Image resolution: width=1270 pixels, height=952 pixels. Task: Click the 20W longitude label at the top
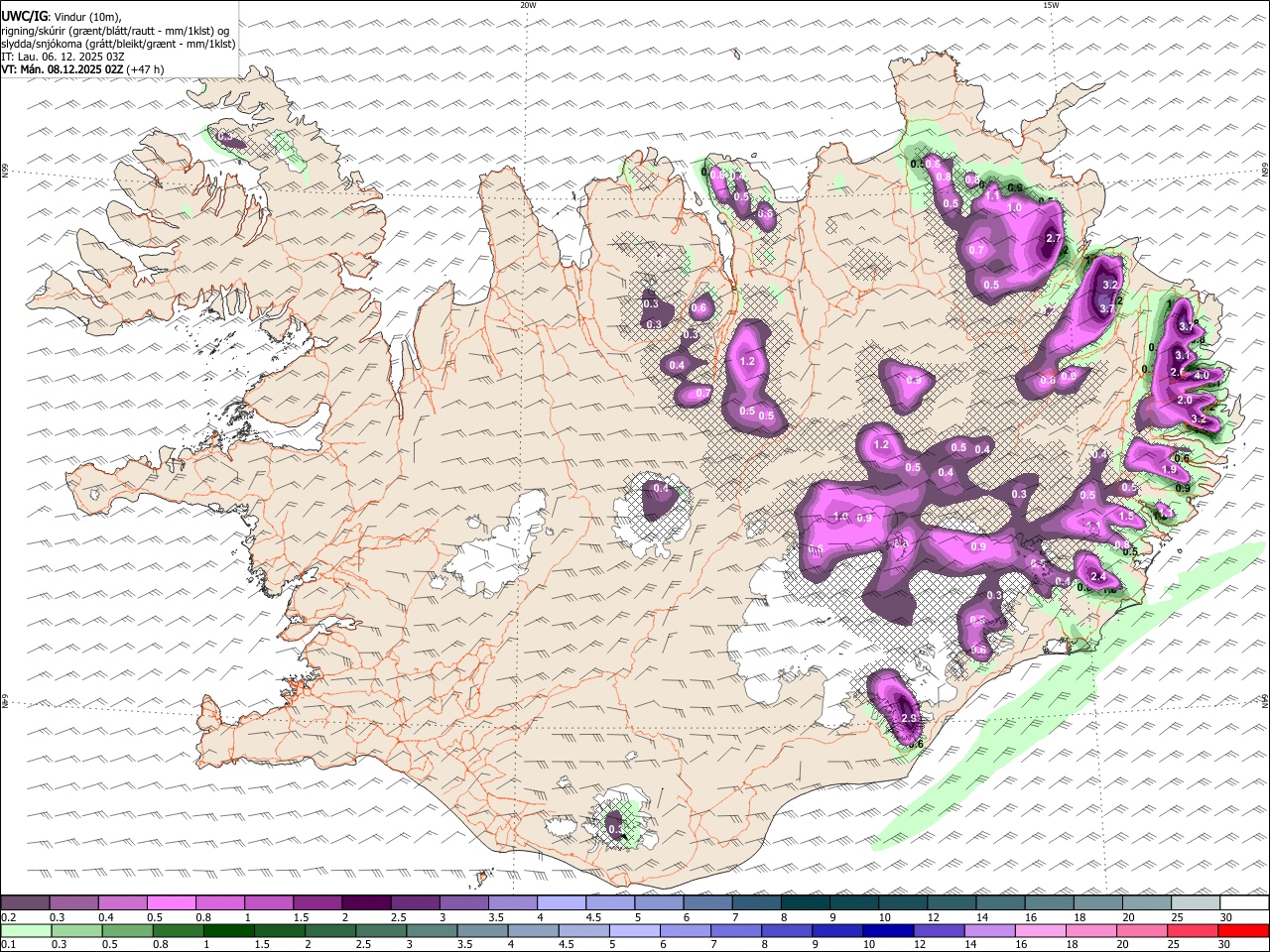click(x=528, y=5)
